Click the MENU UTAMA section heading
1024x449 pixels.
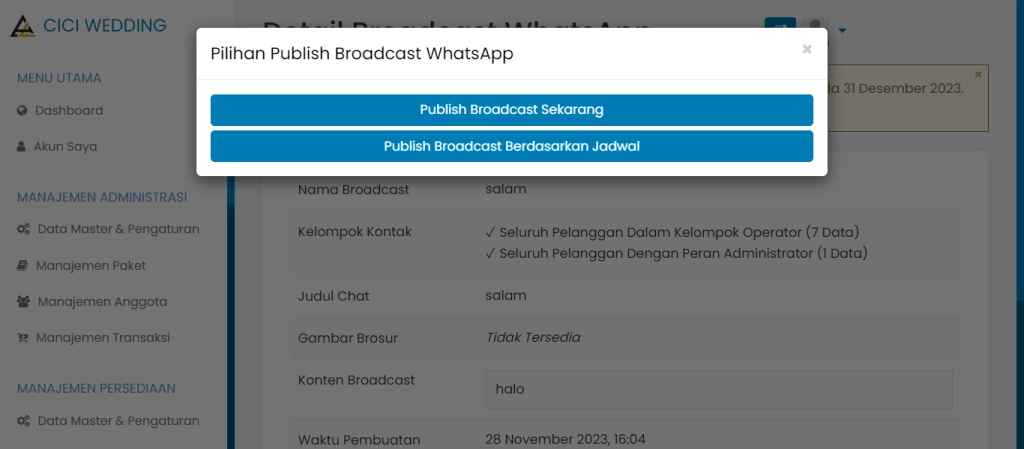(x=59, y=78)
